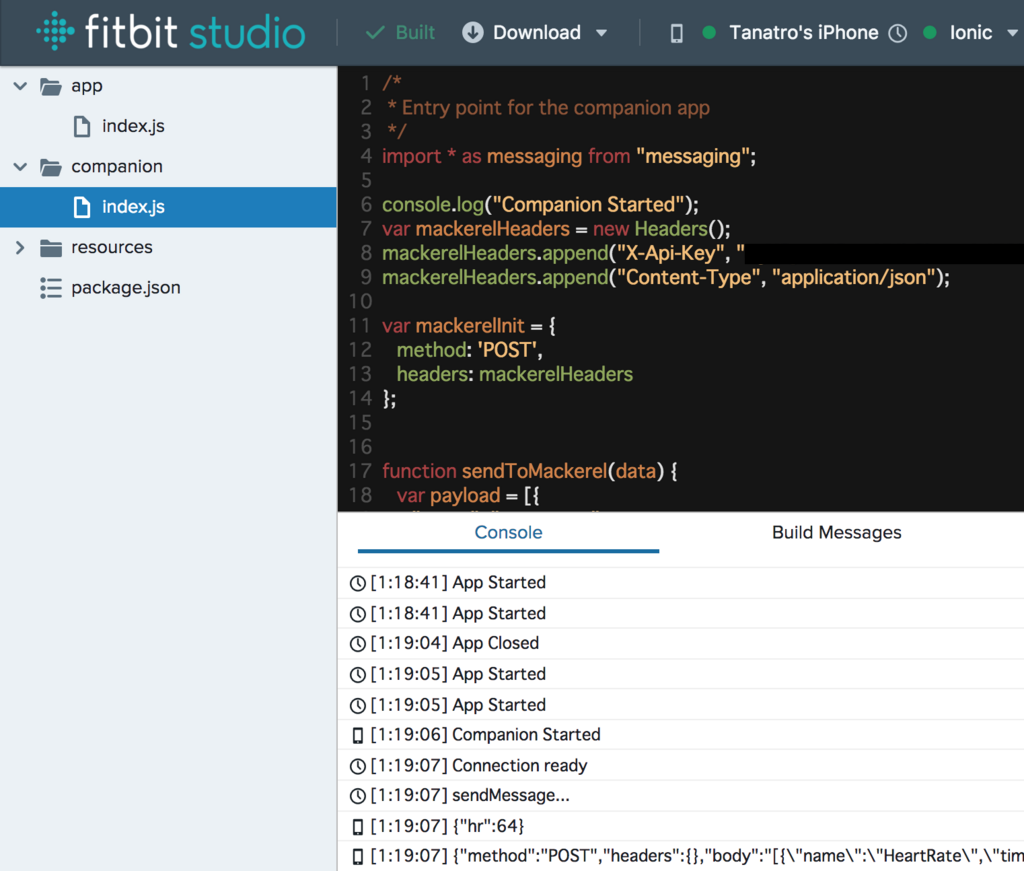Image resolution: width=1024 pixels, height=871 pixels.
Task: Click the Download button label
Action: (x=536, y=32)
